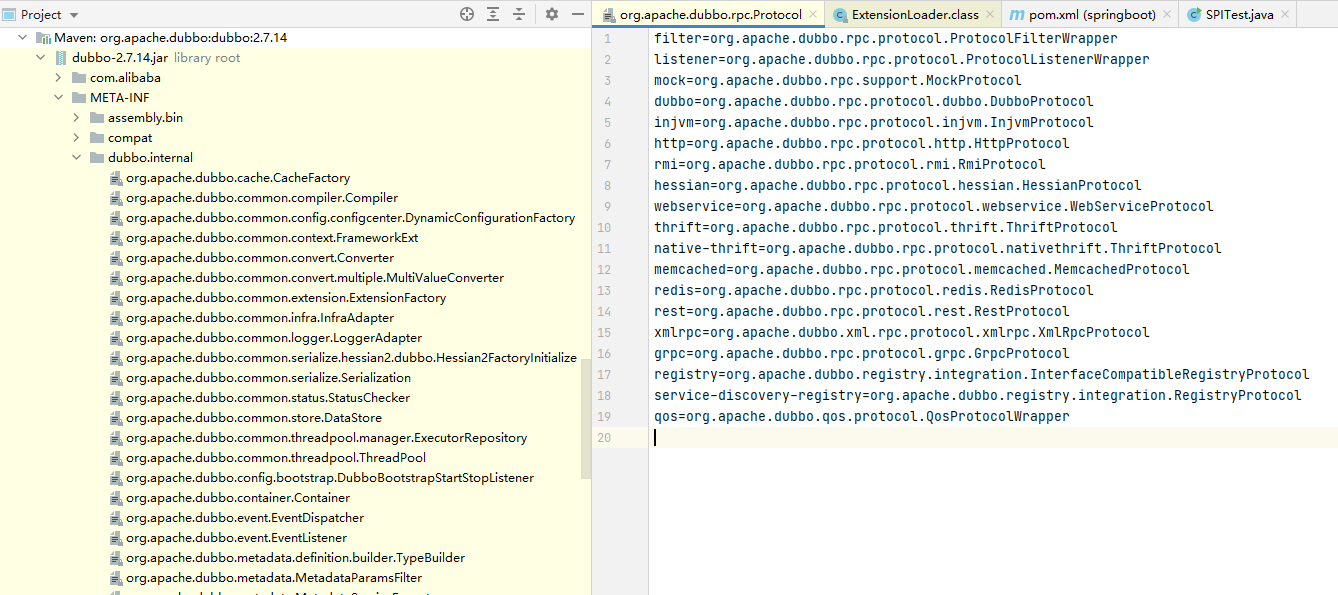Click the com.alibaba folder icon
This screenshot has height=595, width=1338.
click(79, 77)
